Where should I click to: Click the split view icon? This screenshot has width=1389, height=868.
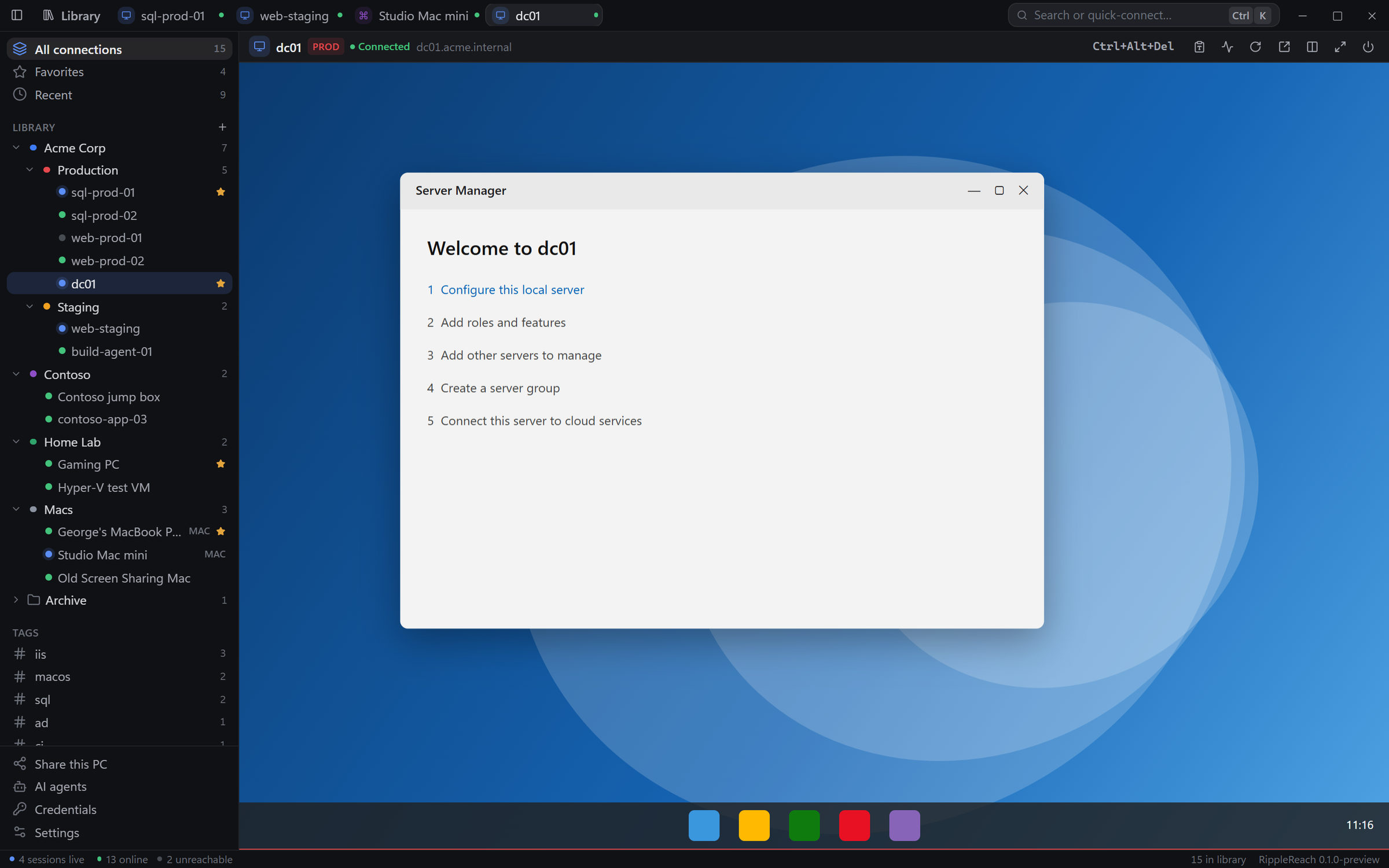(x=1312, y=47)
